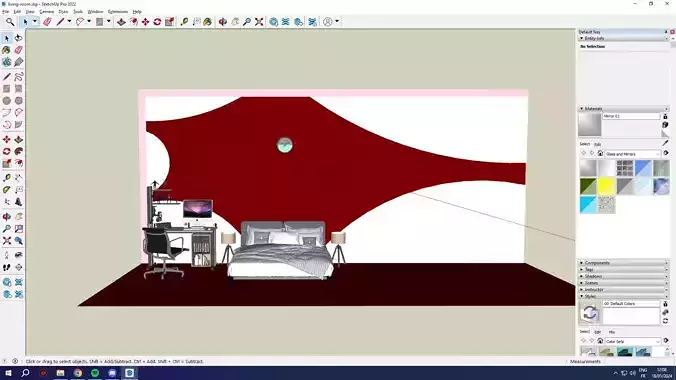Open shape tool variants dropdown arrow
Screen dimensions: 676x380
[x=109, y=22]
